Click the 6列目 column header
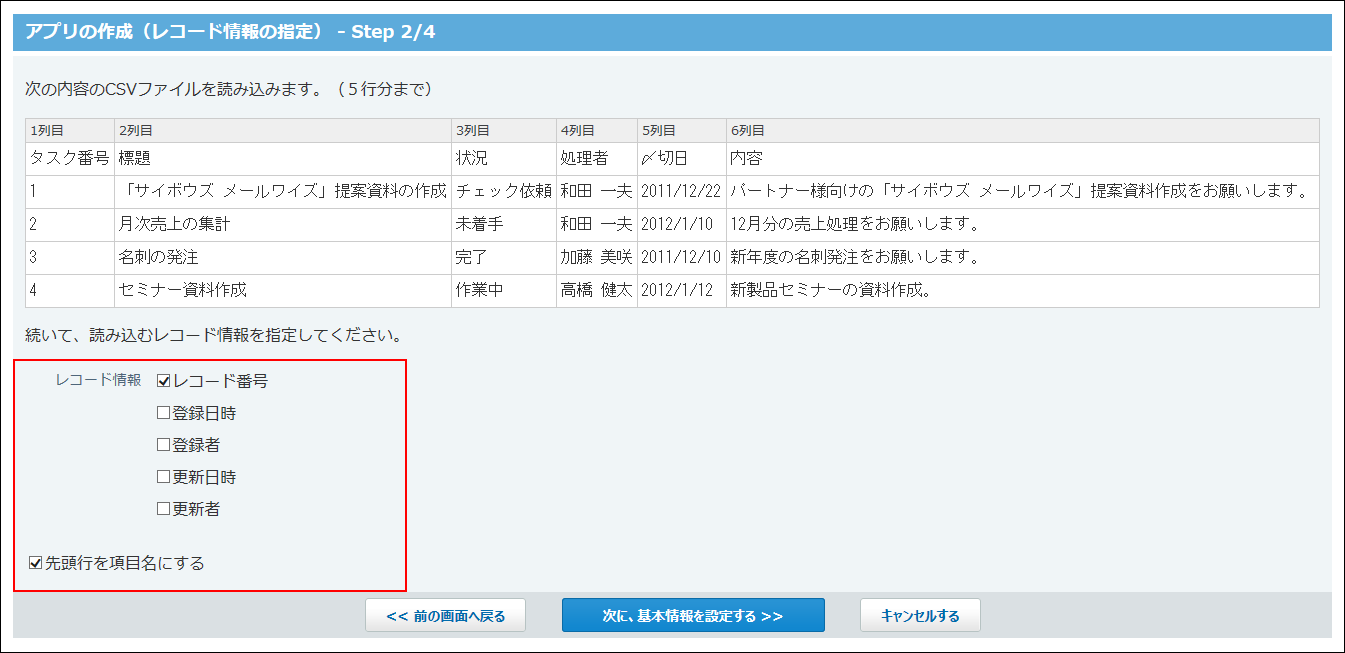1345x653 pixels. 1022,130
